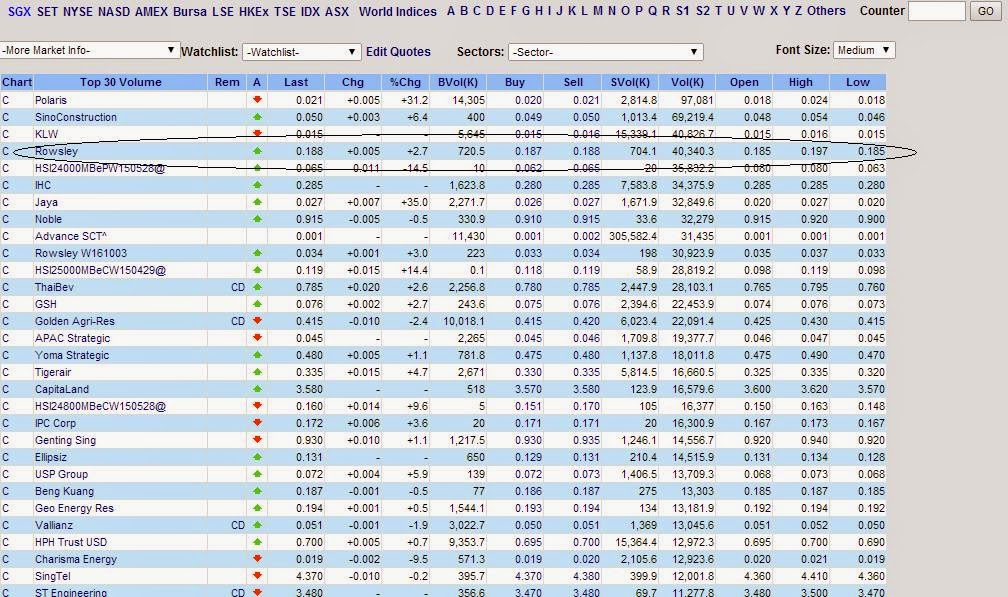Filter counters by letter M

pyautogui.click(x=598, y=11)
